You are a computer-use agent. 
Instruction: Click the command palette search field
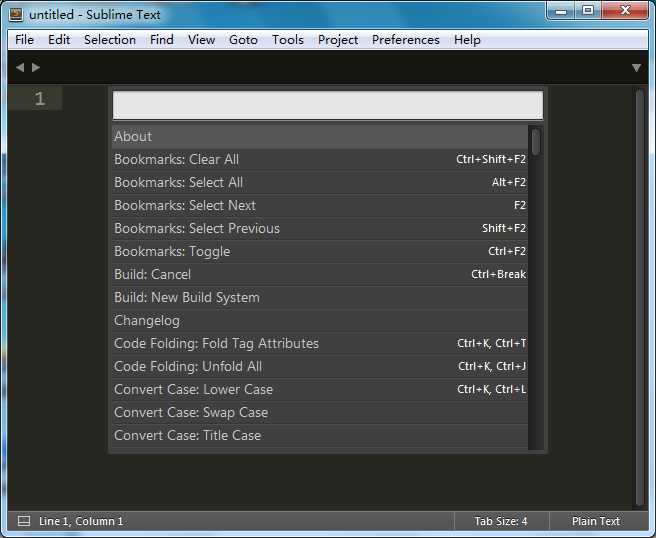click(328, 105)
